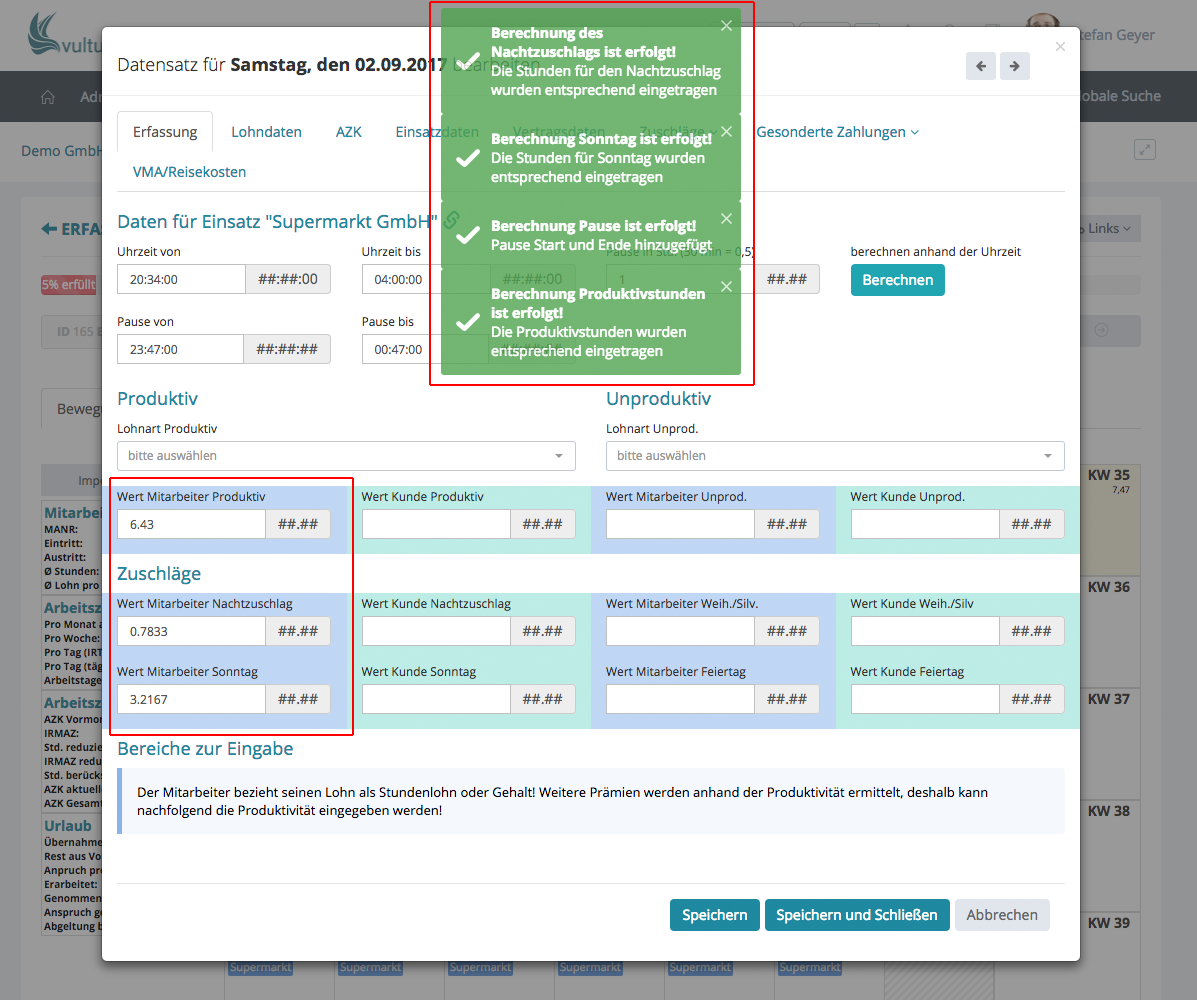
Task: Close the Datensatz dialog with X
Action: pos(1060,46)
